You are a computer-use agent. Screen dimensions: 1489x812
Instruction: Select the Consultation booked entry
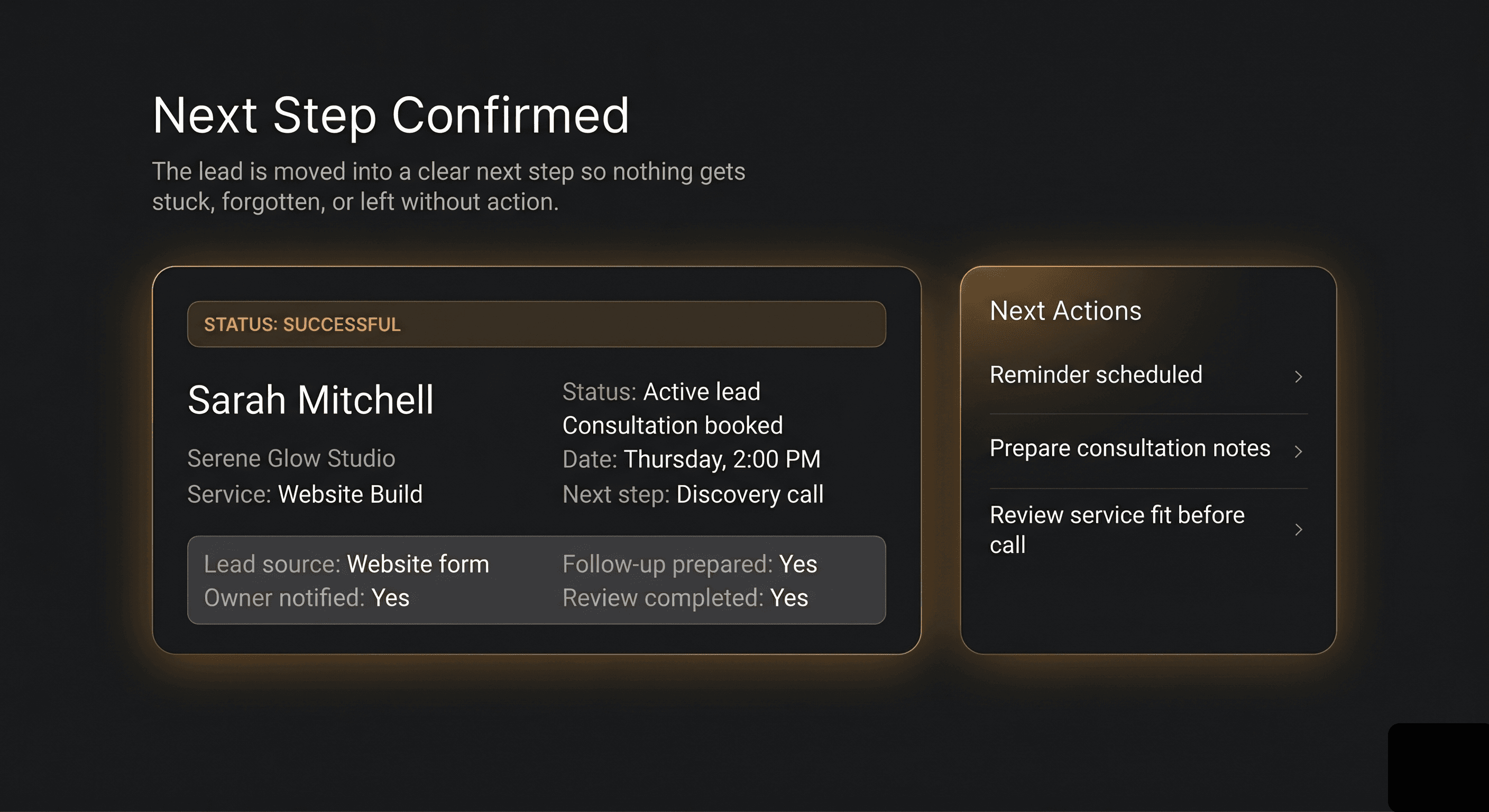tap(673, 425)
